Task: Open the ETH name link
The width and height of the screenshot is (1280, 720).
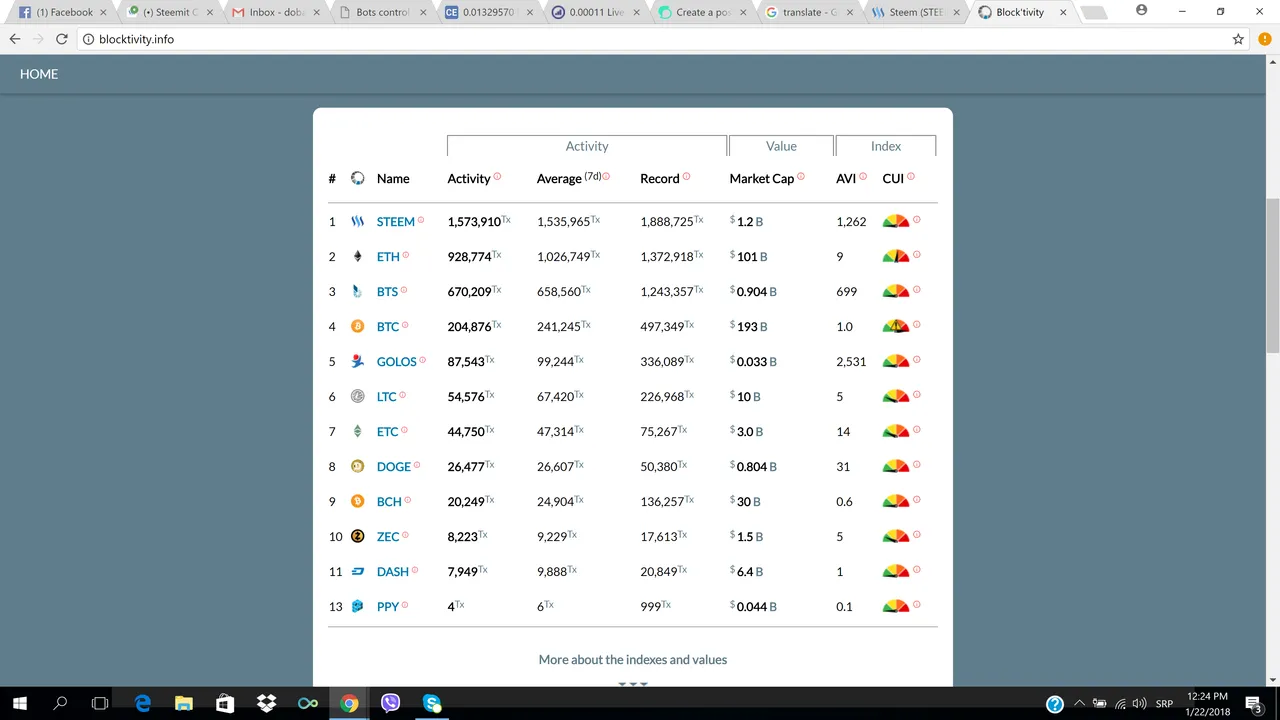Action: point(388,257)
